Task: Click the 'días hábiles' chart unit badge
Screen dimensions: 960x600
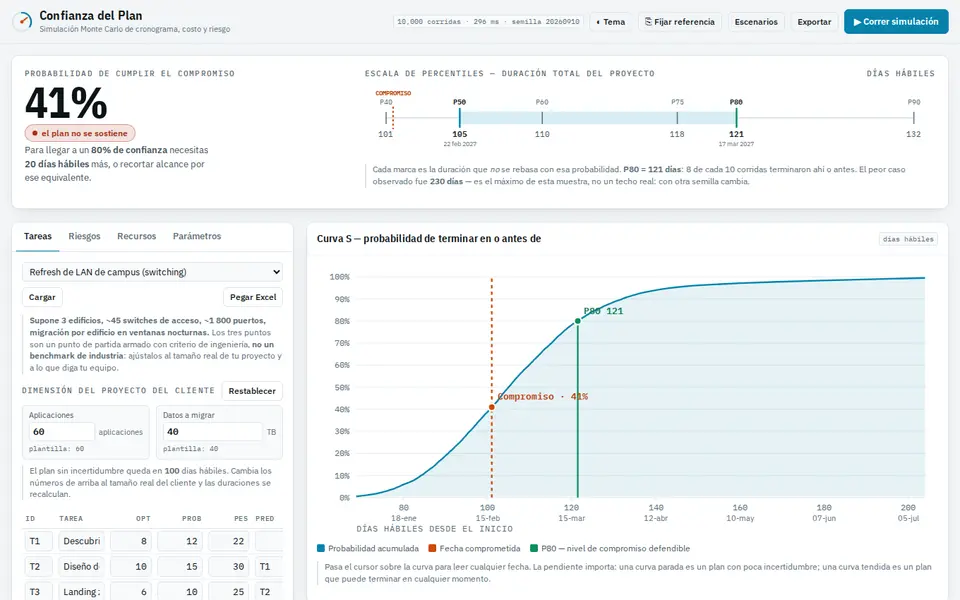Action: pos(908,239)
